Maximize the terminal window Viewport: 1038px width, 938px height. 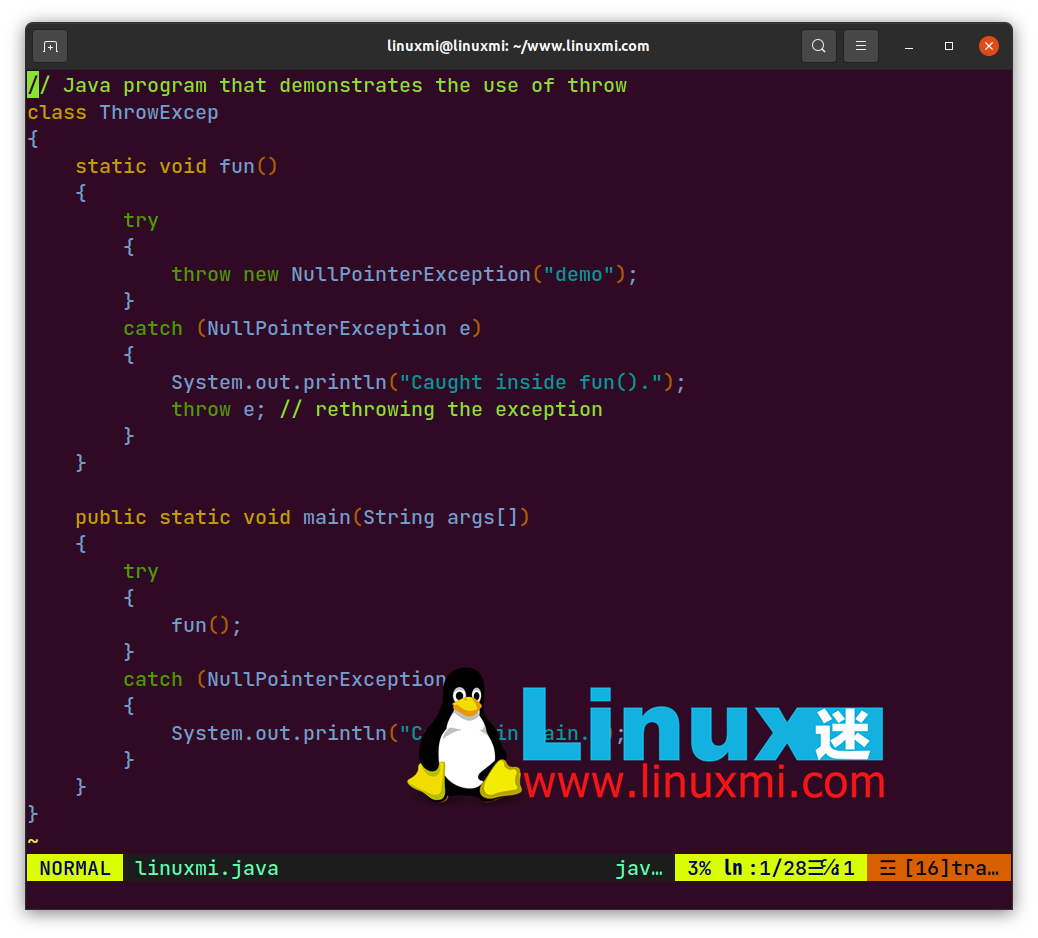pos(949,46)
